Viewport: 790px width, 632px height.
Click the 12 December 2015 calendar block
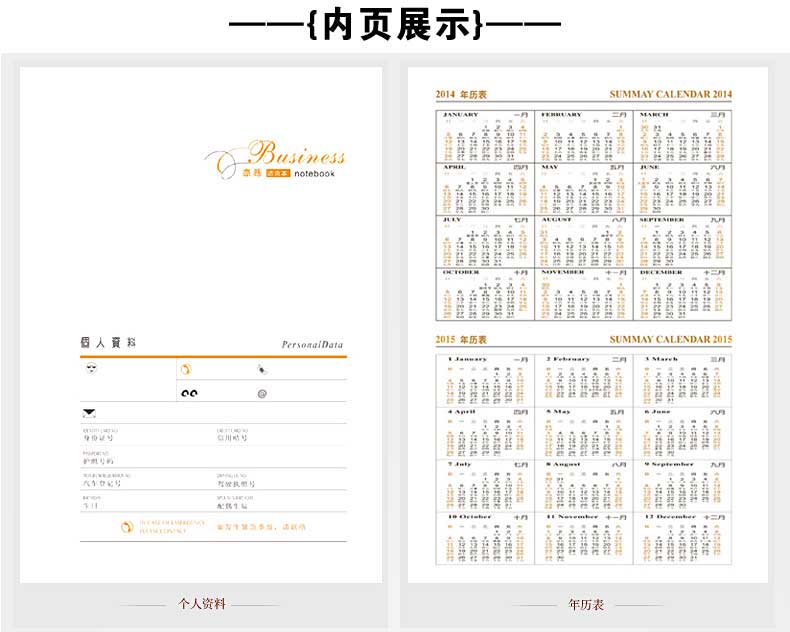[x=683, y=537]
